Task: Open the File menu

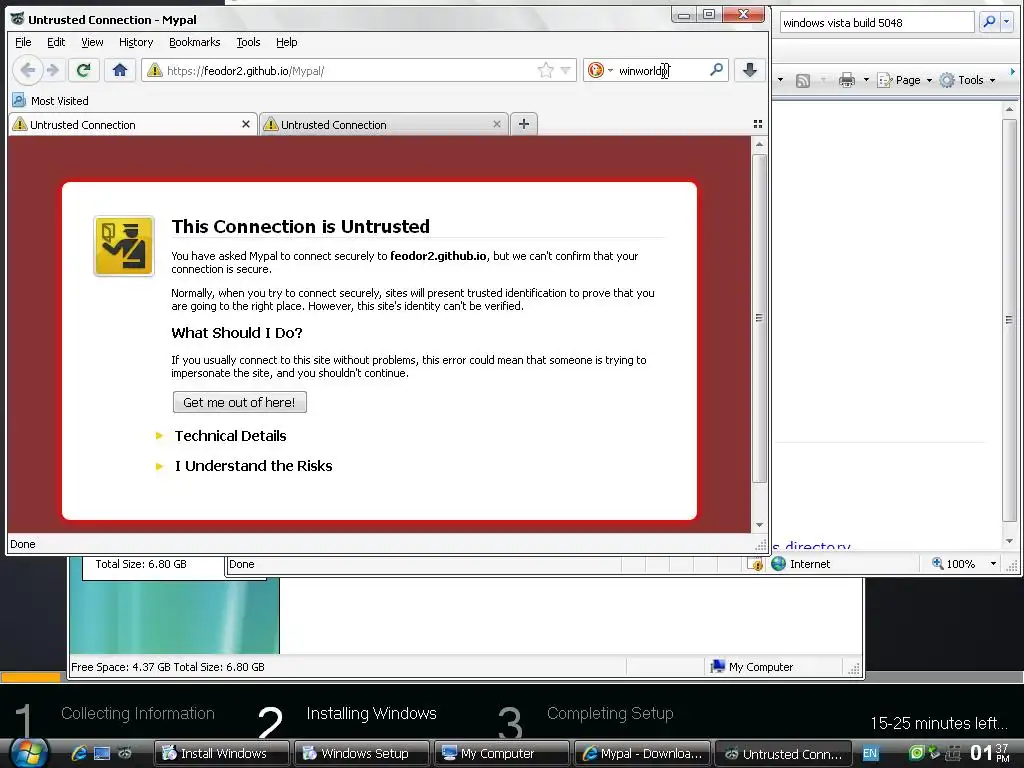Action: 23,42
